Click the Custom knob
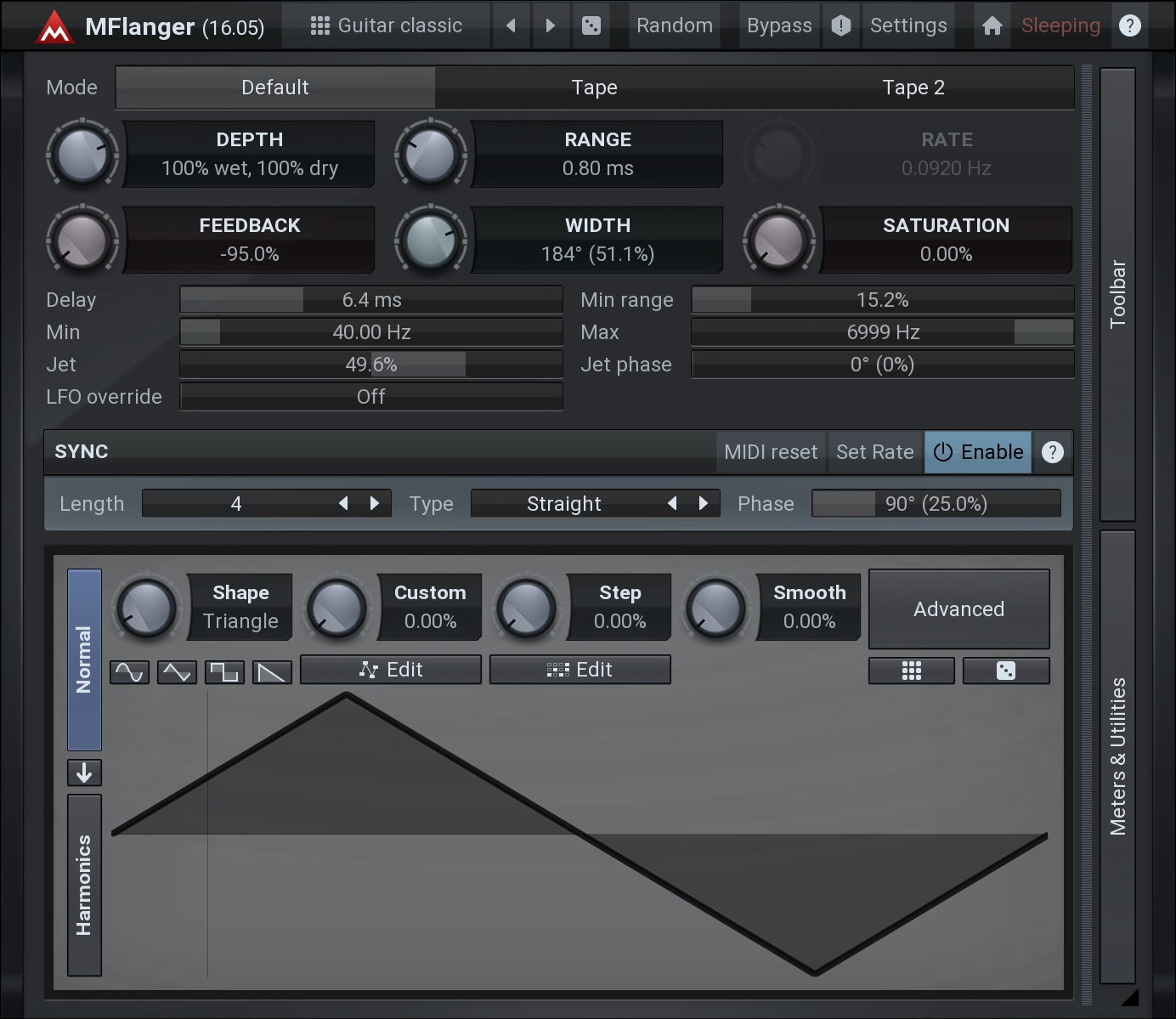 pyautogui.click(x=337, y=609)
